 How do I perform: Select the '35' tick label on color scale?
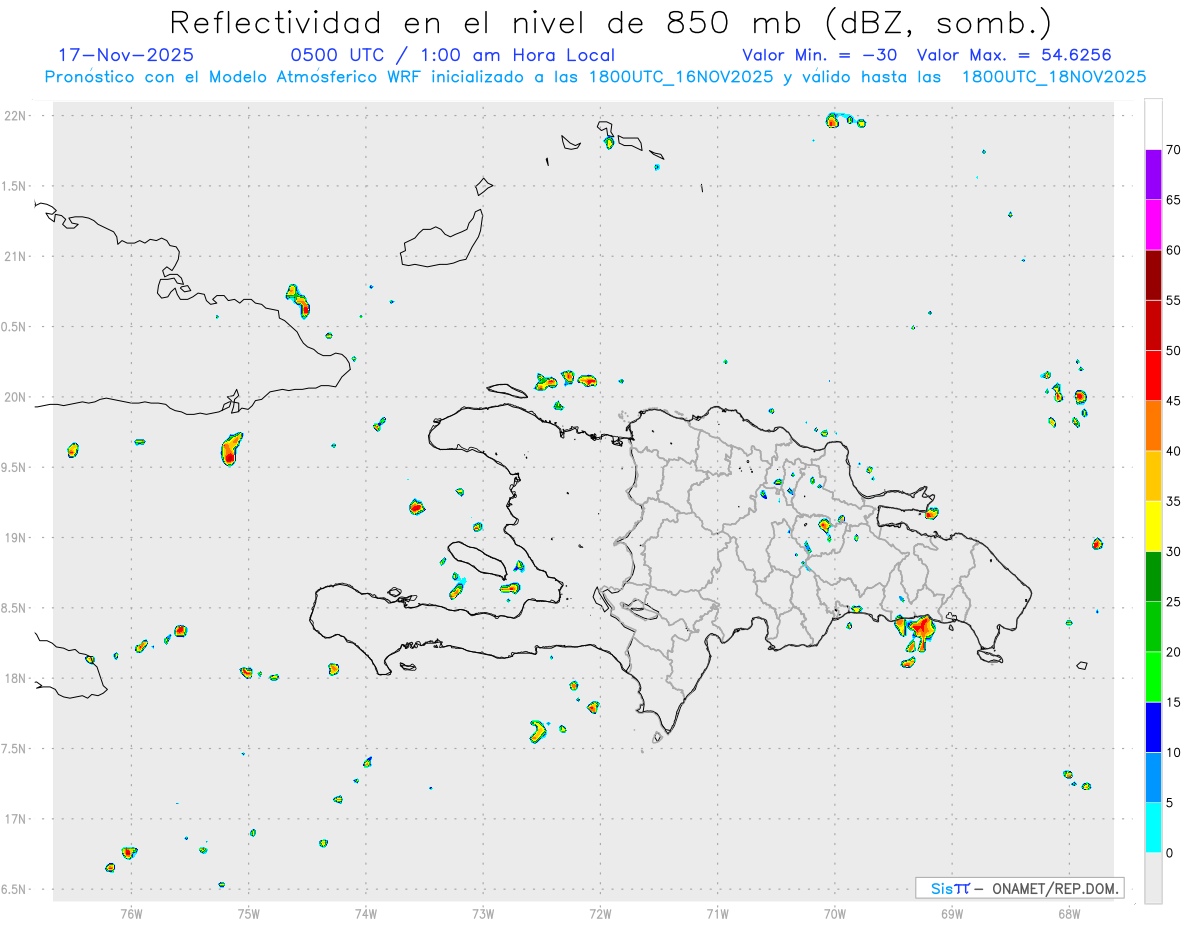(x=1174, y=501)
